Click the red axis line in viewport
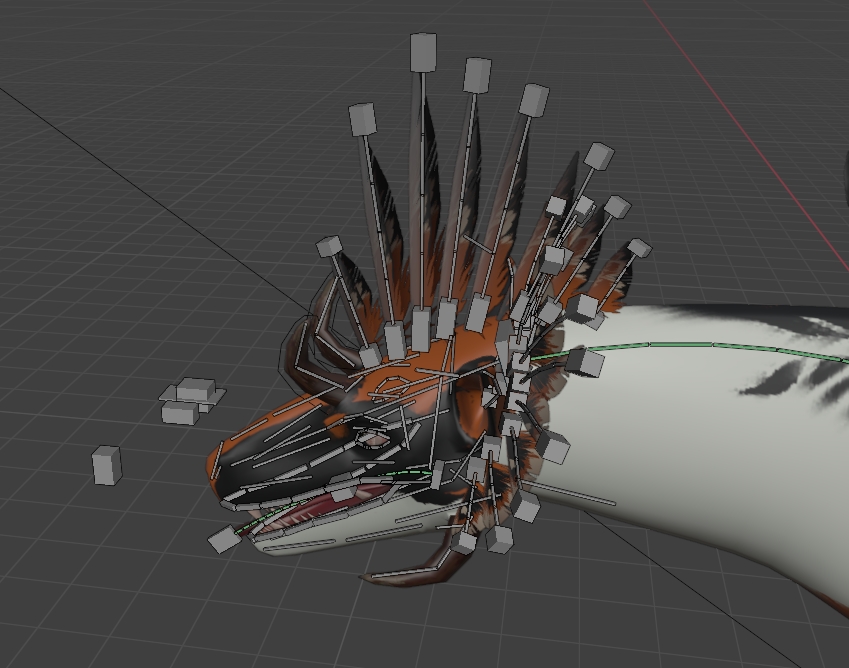This screenshot has height=668, width=849. point(760,140)
